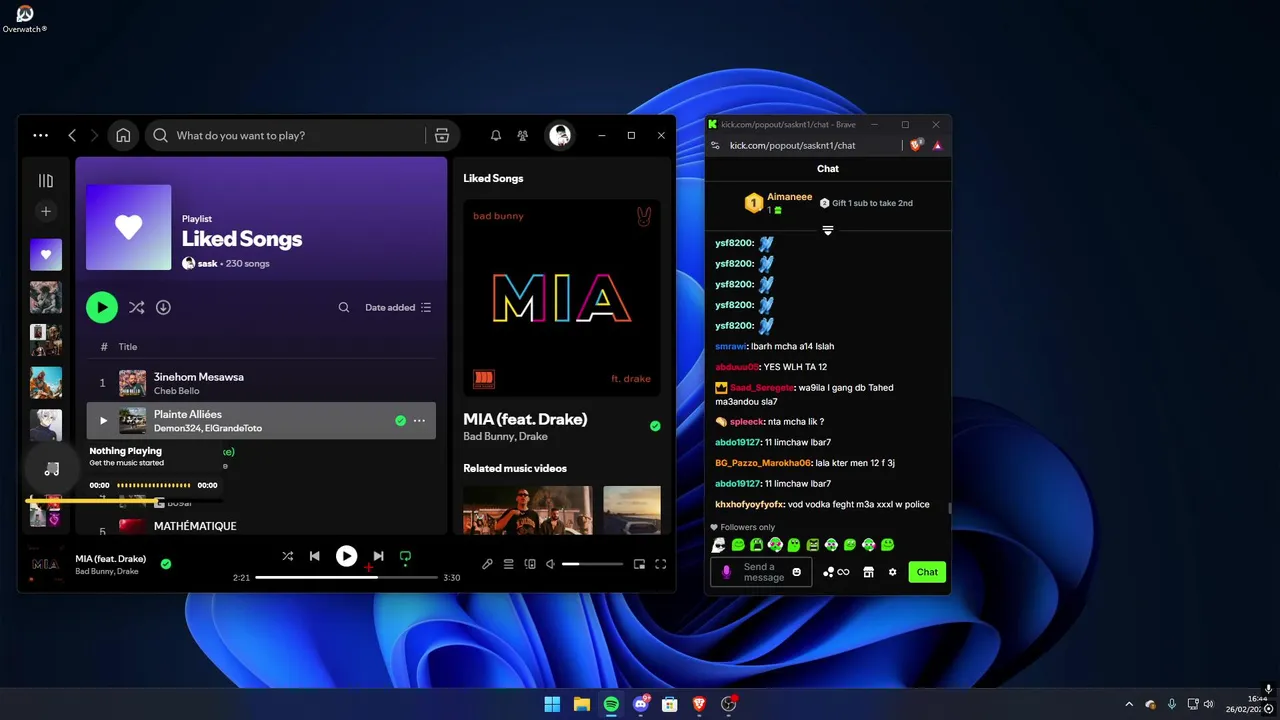Screen dimensions: 1280x720
Task: Open the Spotify profile avatar menu
Action: (x=560, y=135)
